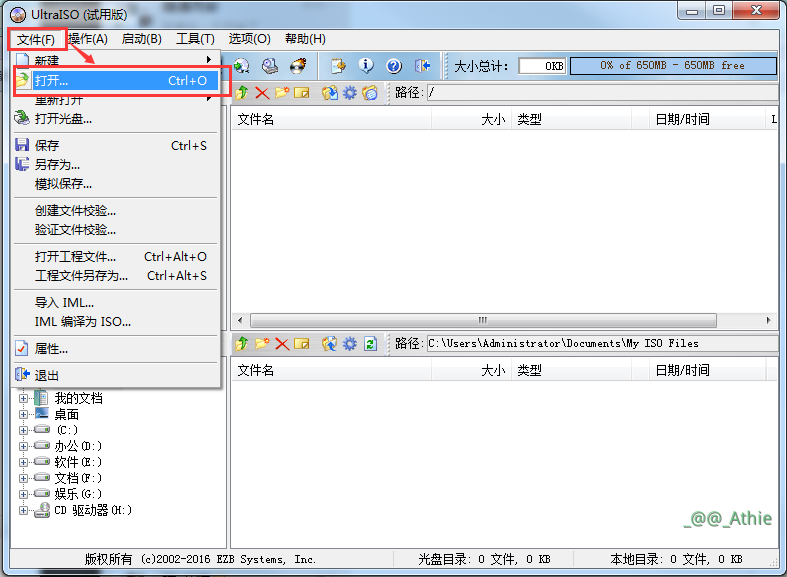Choose 保存 Ctrl+S menu entry
Image resolution: width=787 pixels, height=577 pixels.
[x=116, y=146]
